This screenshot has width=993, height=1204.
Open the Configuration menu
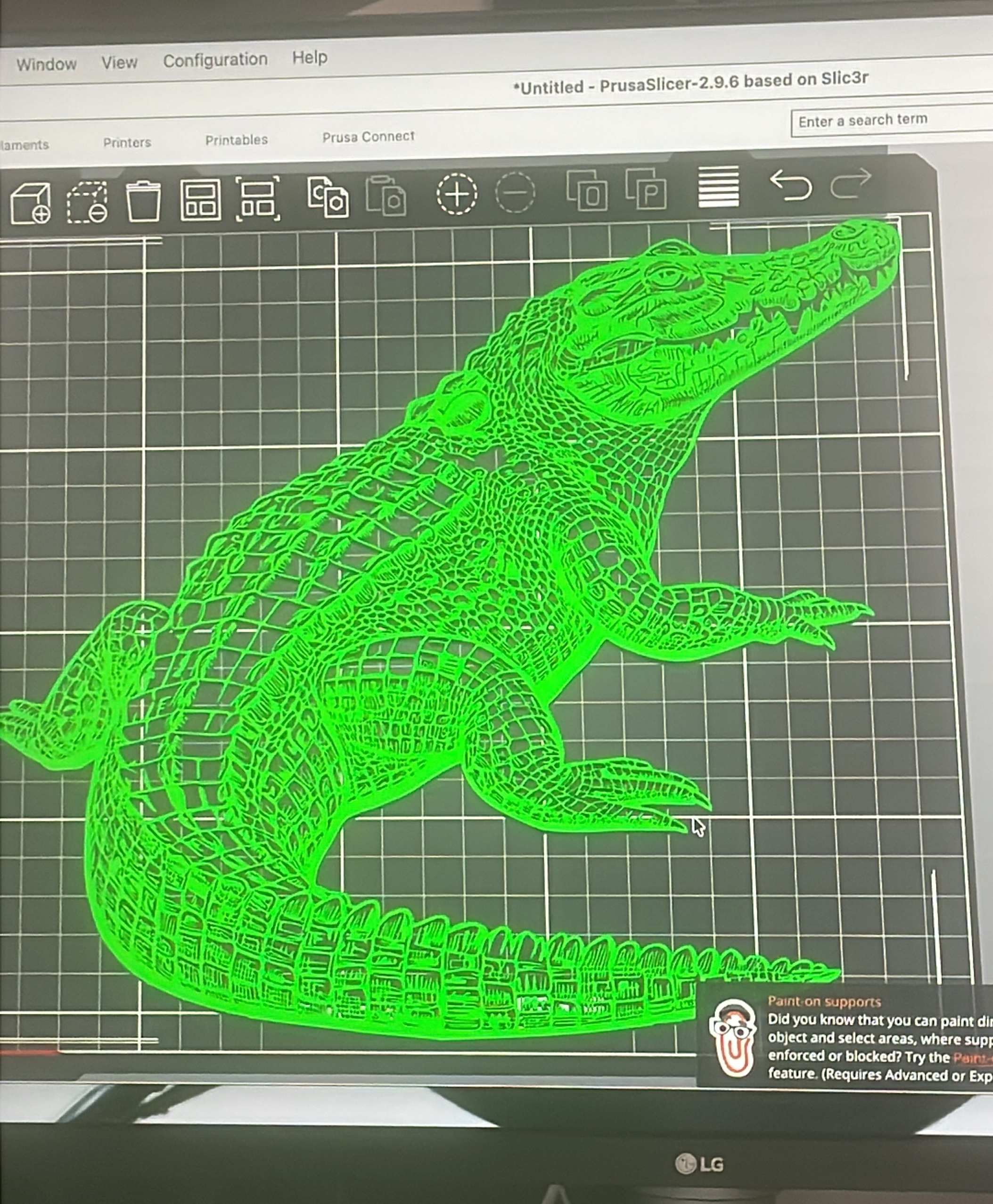(x=215, y=59)
